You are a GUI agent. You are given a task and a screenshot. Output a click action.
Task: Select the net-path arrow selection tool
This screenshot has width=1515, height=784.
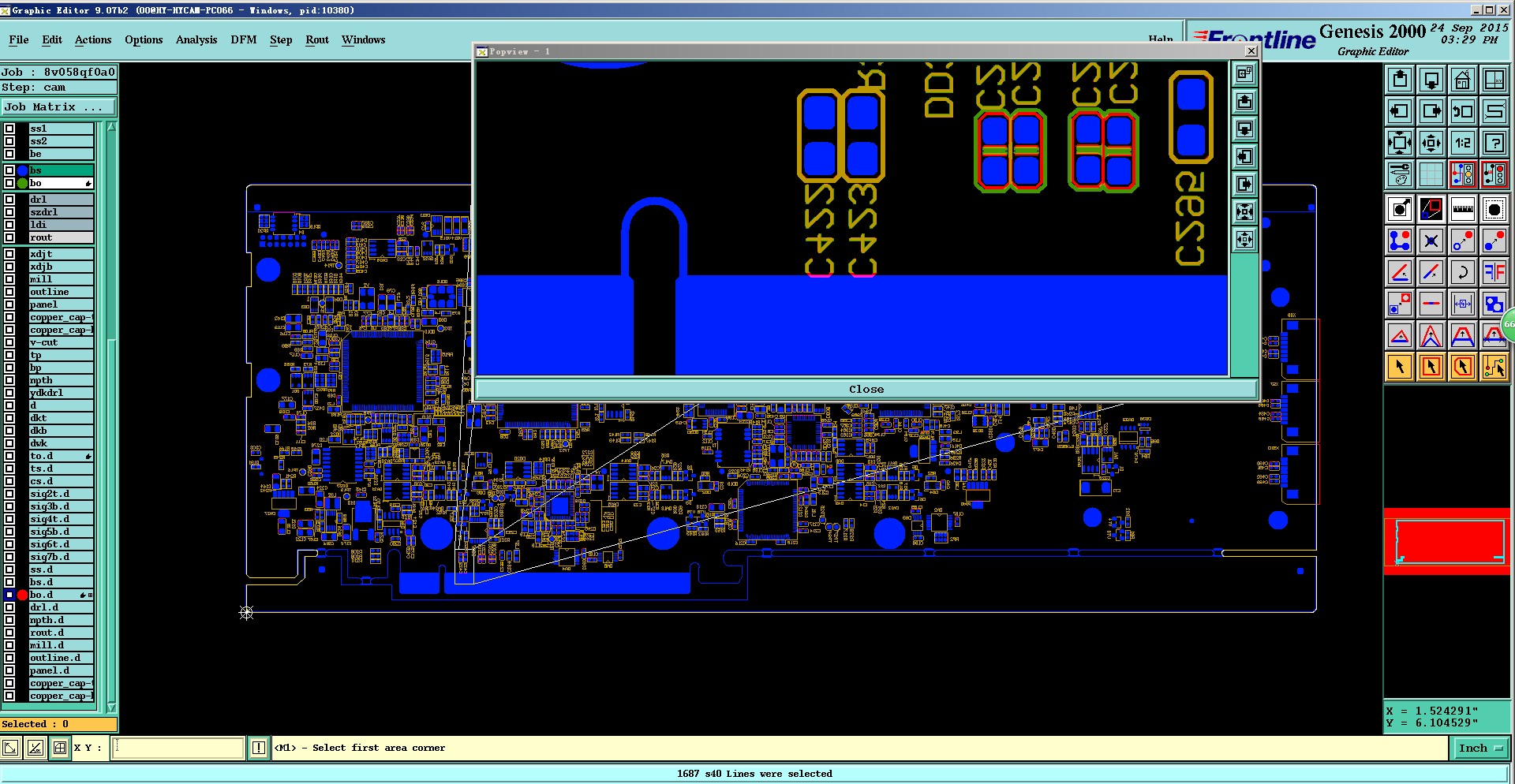[x=1494, y=367]
